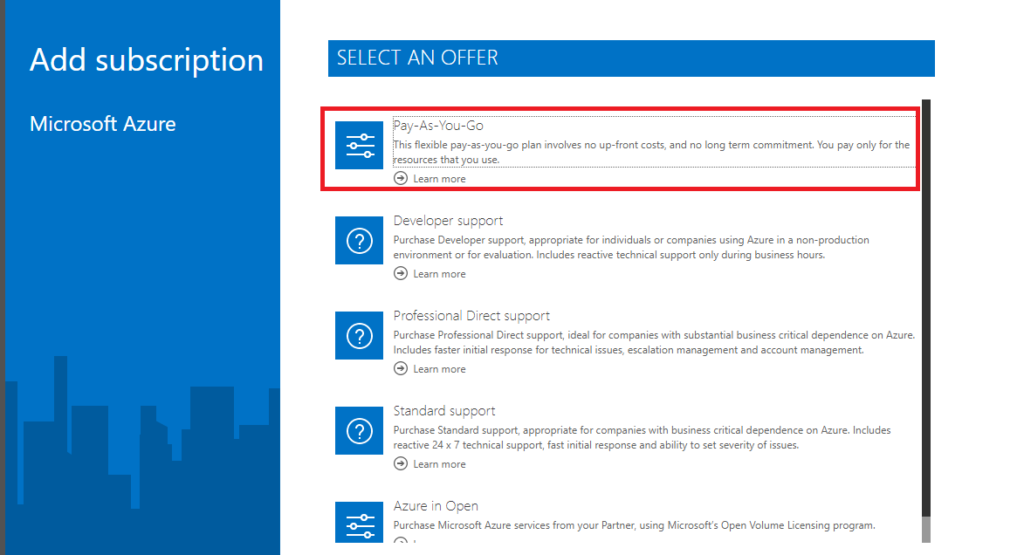Click the Pay-As-You-Go sliders icon
Image resolution: width=1024 pixels, height=555 pixels.
click(x=359, y=145)
